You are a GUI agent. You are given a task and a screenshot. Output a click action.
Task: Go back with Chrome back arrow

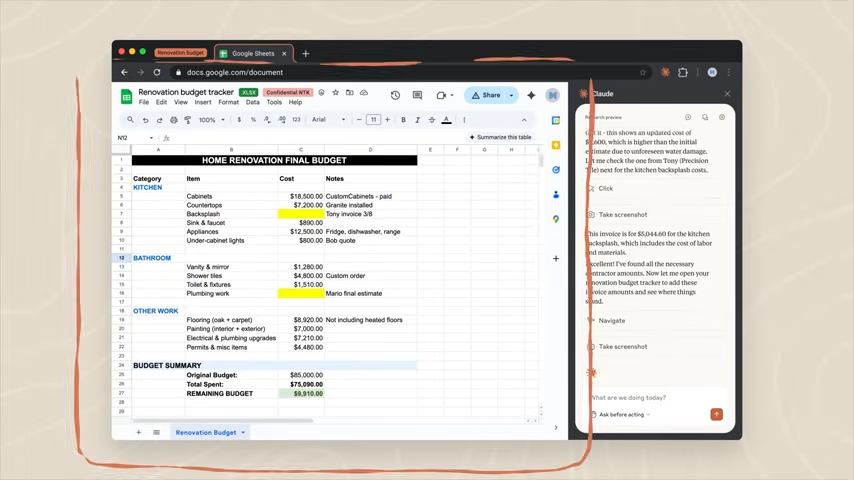pyautogui.click(x=124, y=72)
